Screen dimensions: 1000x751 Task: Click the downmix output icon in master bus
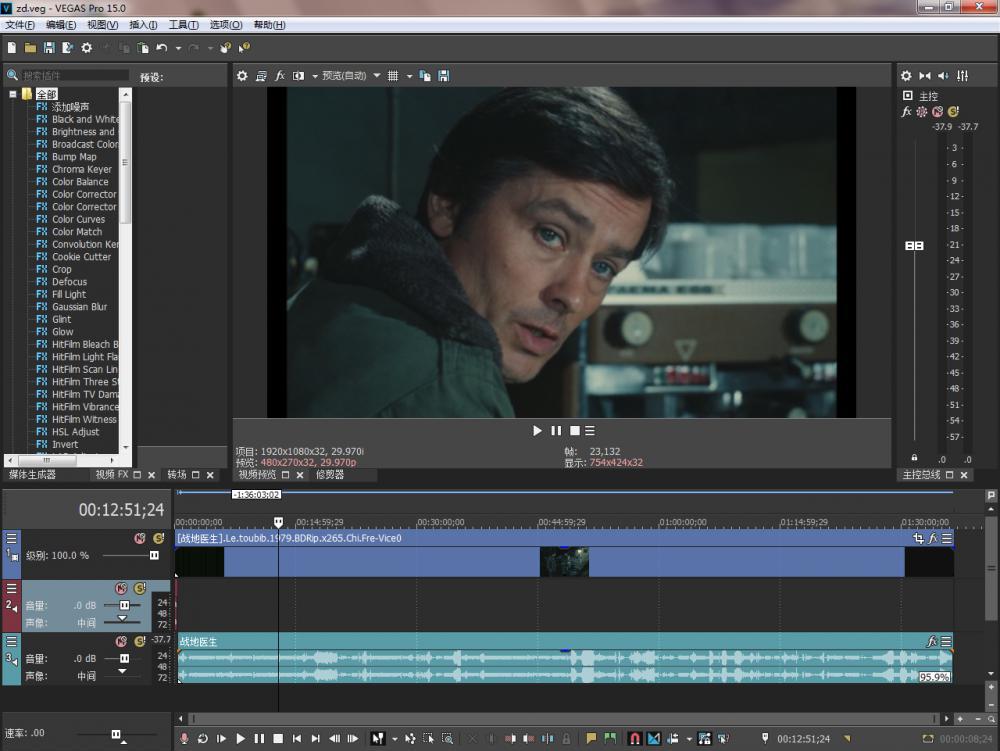click(925, 76)
